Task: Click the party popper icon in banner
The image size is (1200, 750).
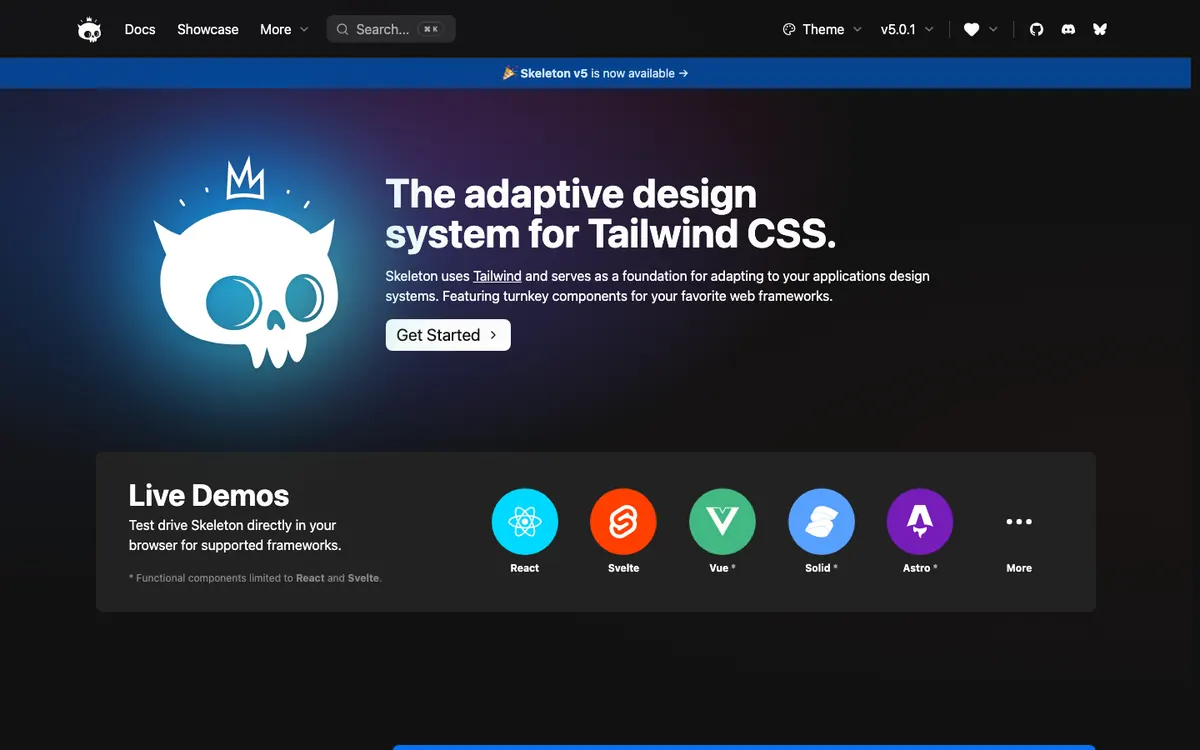Action: [510, 73]
